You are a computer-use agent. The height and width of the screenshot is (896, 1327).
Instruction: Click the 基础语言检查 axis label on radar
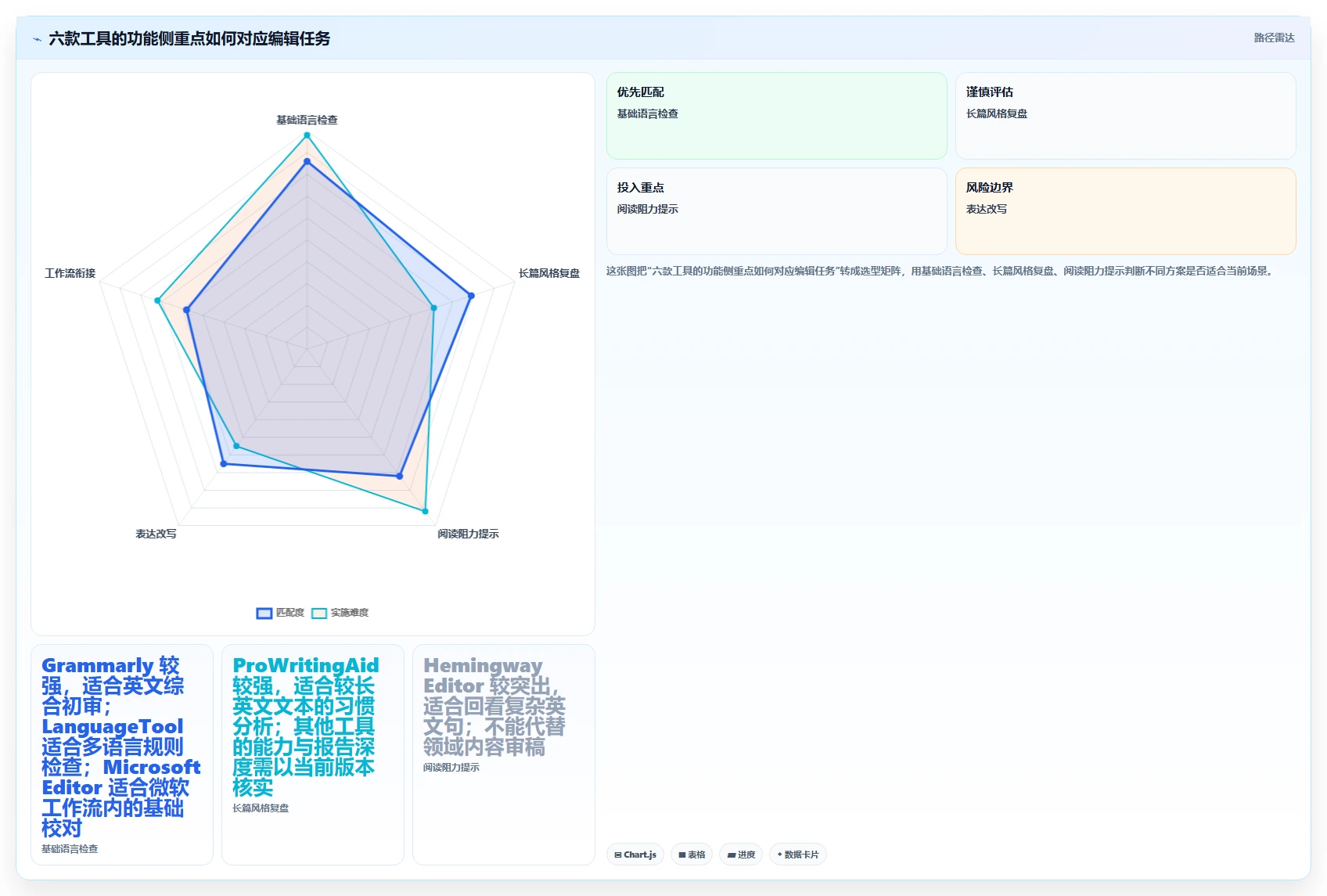coord(307,120)
